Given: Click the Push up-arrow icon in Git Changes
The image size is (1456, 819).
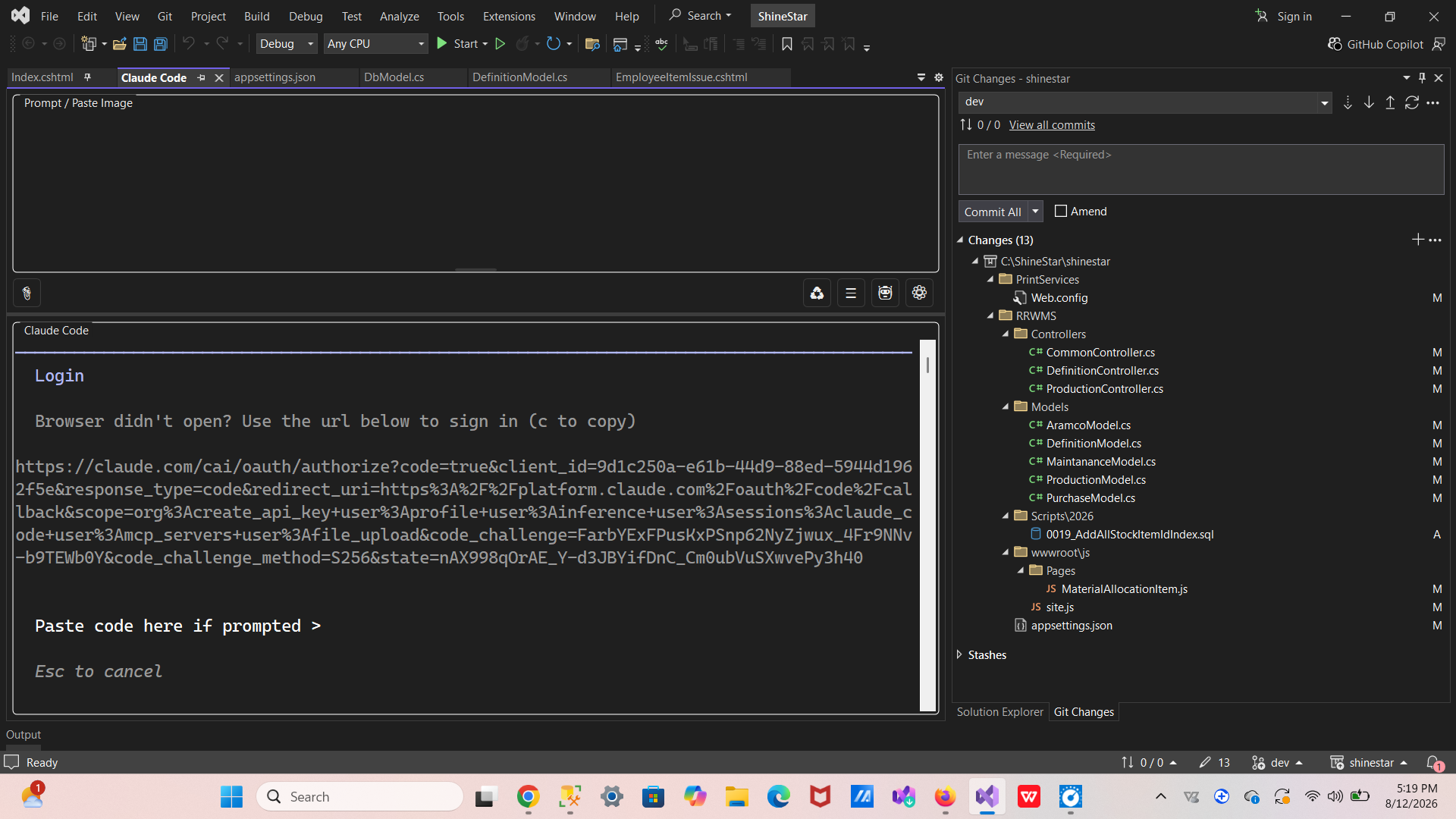Looking at the screenshot, I should 1390,102.
